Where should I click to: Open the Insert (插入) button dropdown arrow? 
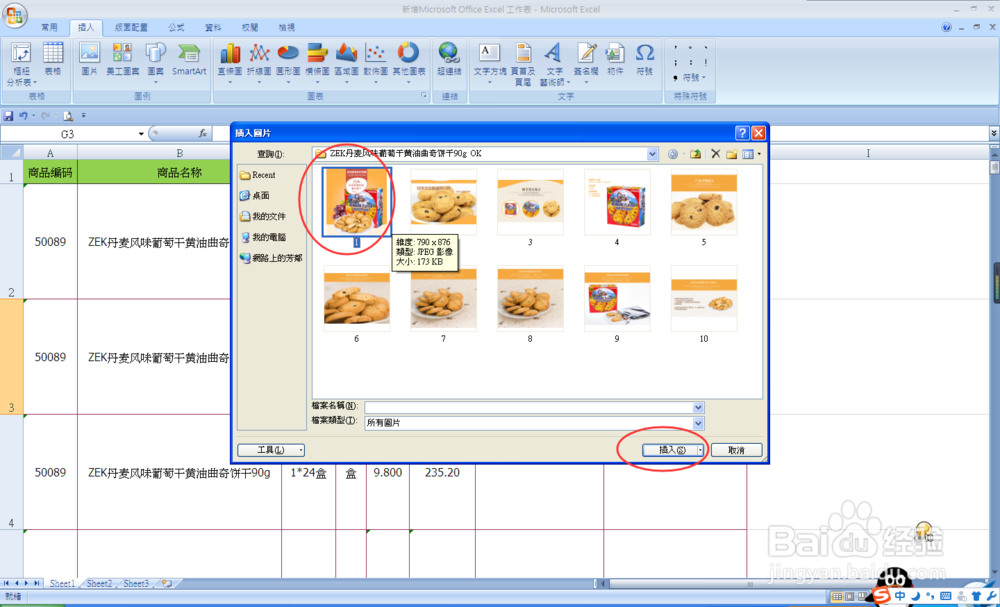tap(701, 450)
